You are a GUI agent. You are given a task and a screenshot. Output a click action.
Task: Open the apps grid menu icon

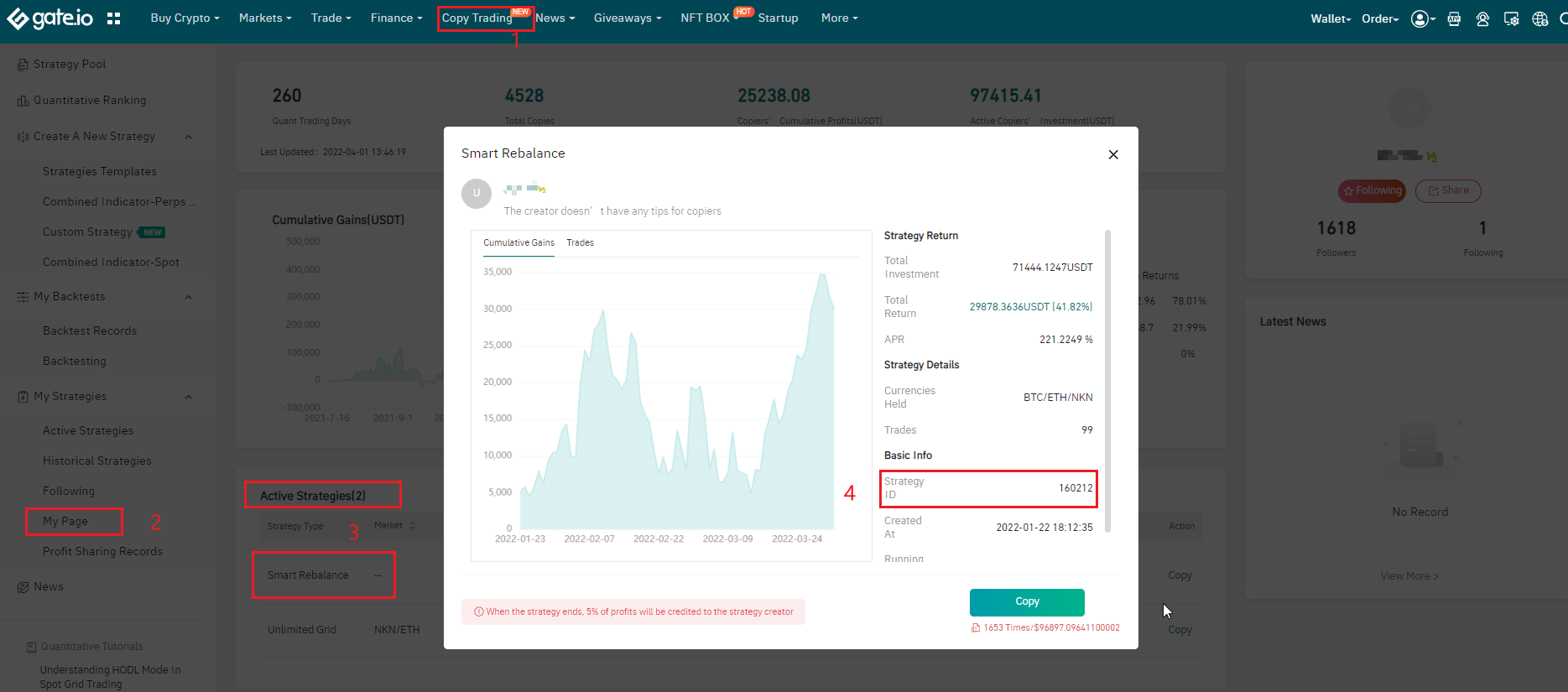click(x=114, y=18)
